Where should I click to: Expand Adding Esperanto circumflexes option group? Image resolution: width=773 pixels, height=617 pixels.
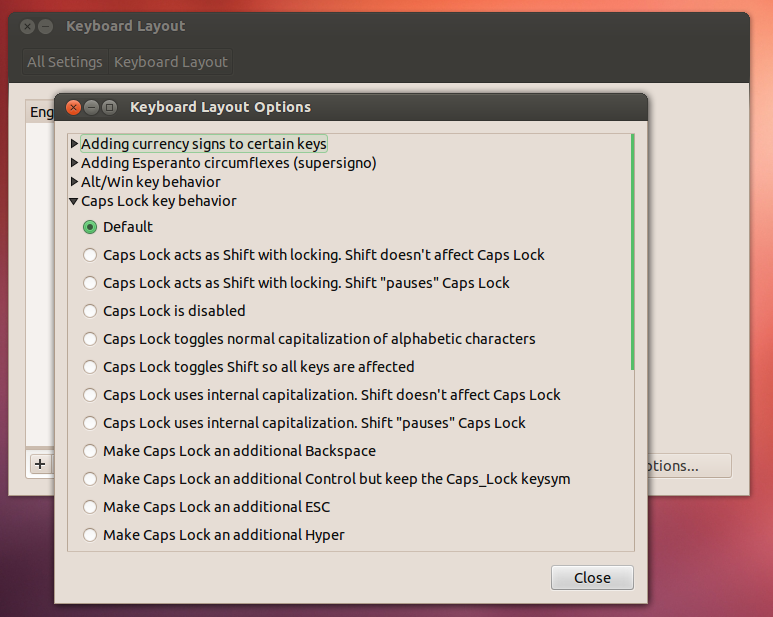tap(75, 163)
